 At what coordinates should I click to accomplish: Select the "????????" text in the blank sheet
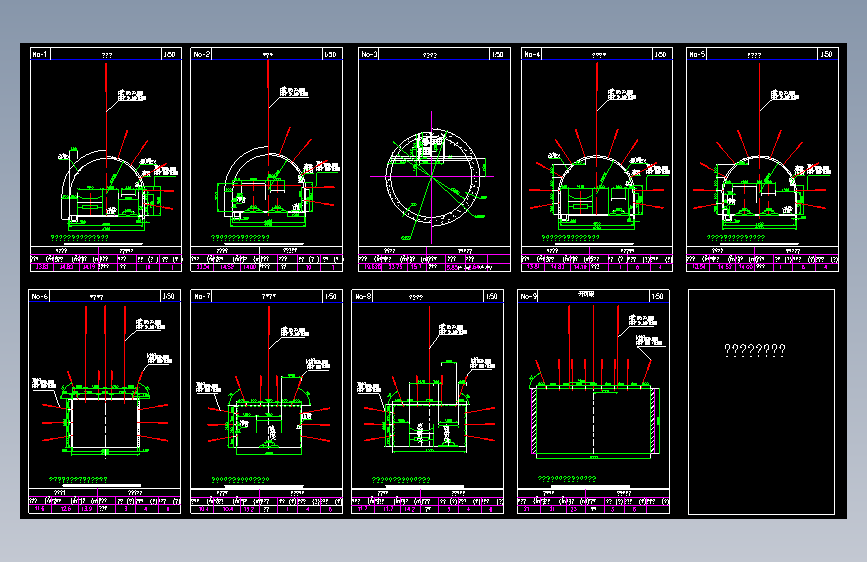[x=755, y=350]
